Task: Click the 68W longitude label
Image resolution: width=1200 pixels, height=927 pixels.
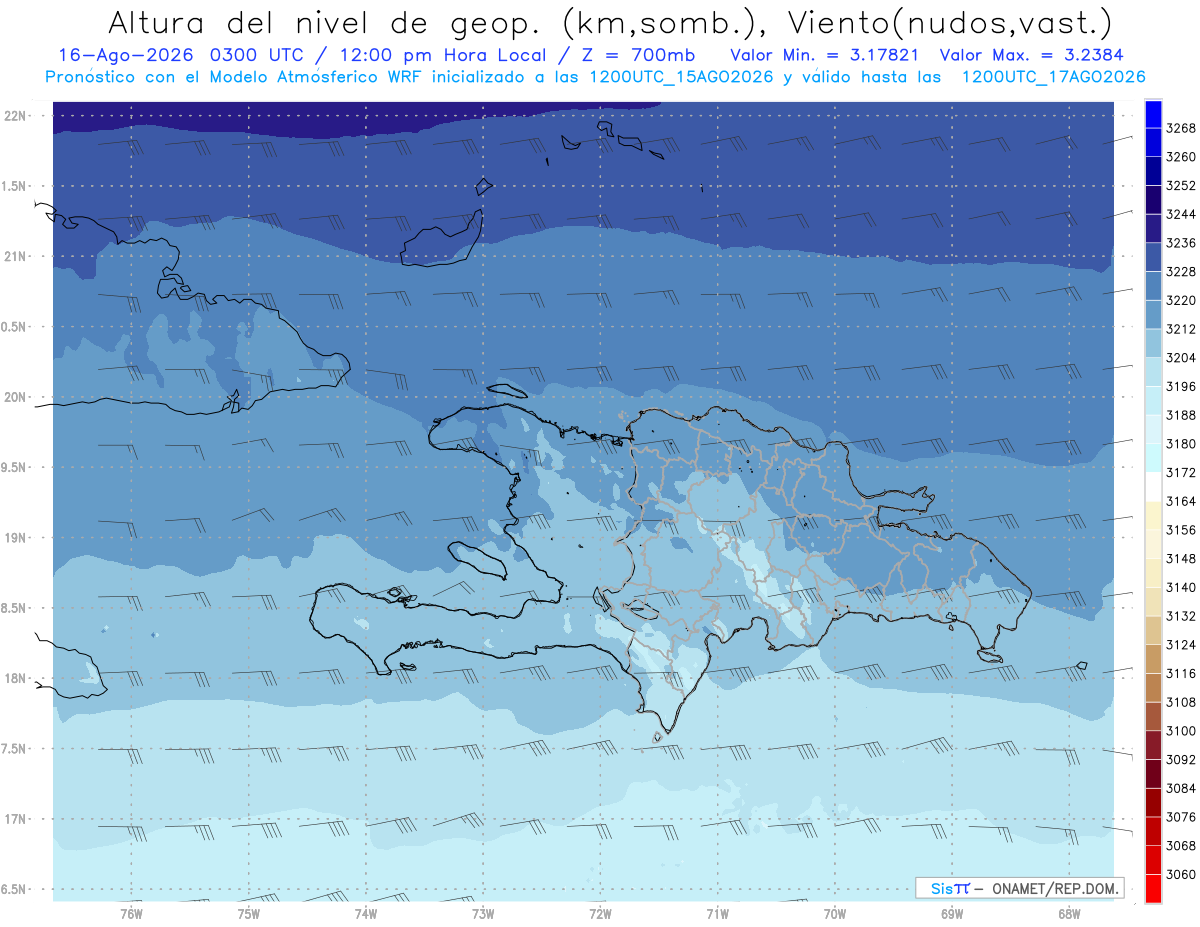Action: tap(1069, 913)
